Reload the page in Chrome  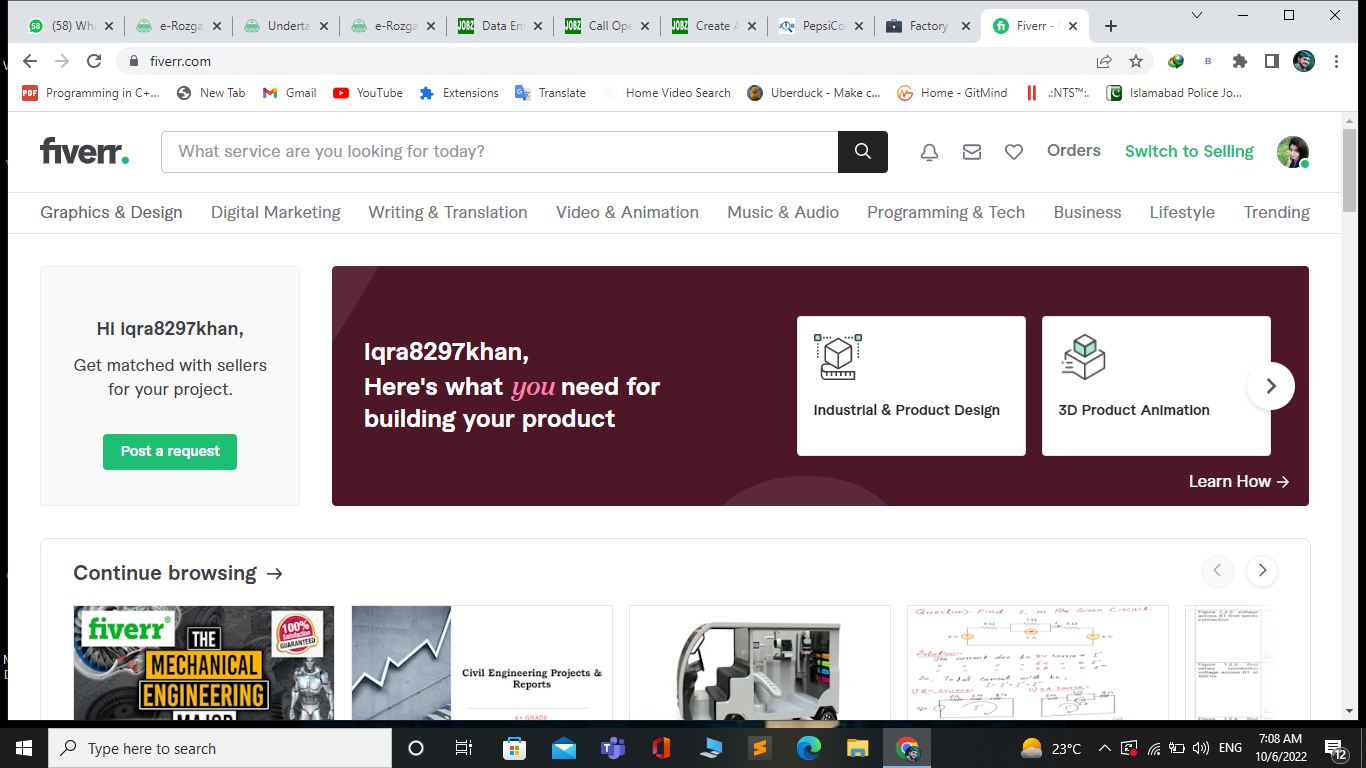tap(94, 61)
